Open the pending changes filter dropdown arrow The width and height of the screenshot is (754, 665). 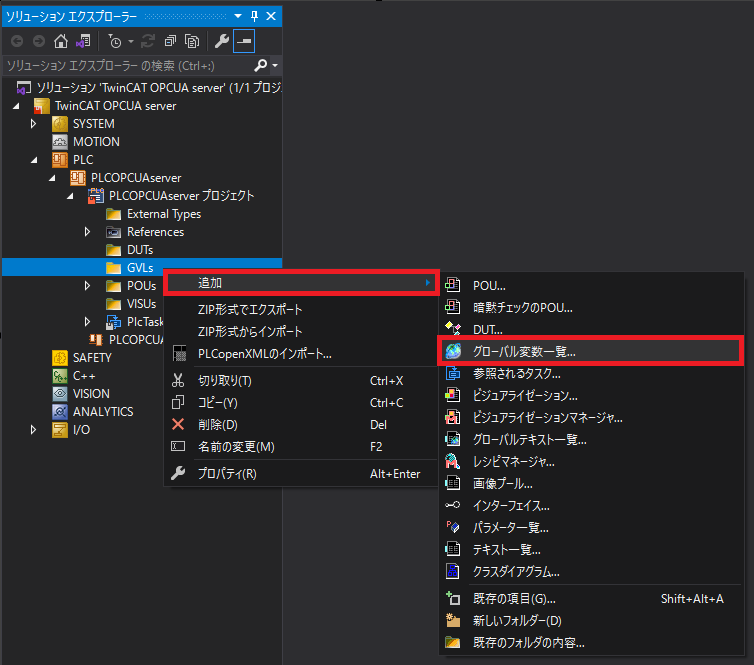(x=131, y=42)
